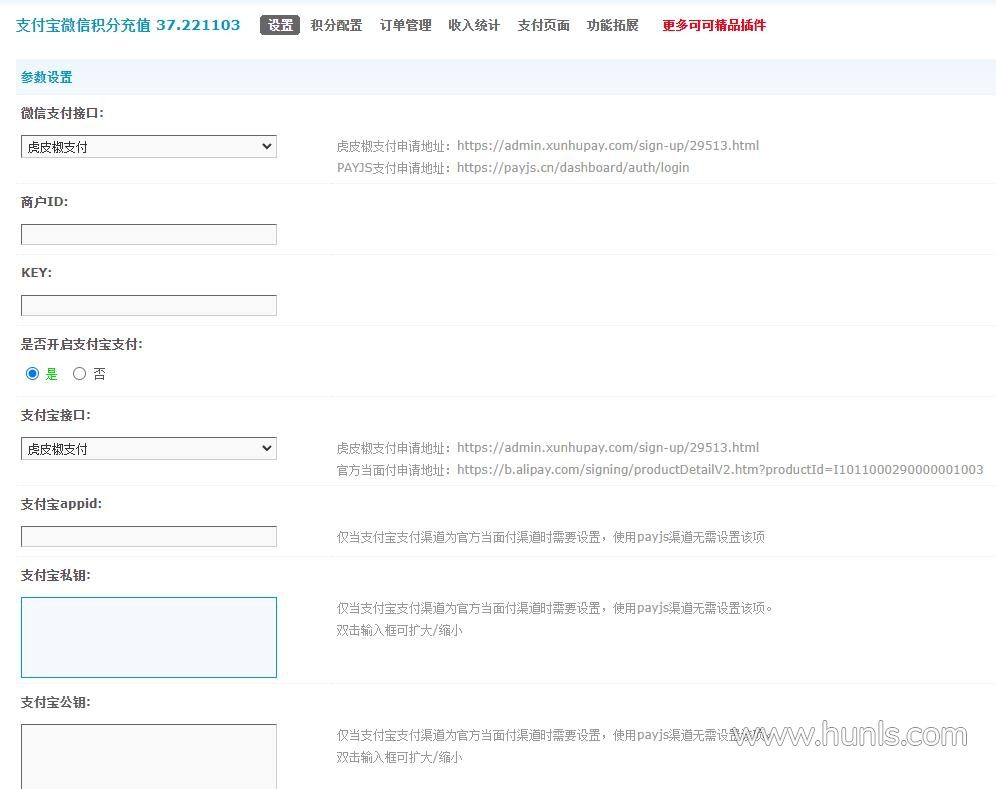Screen dimensions: 996x789
Task: Open the 收入统计 tab
Action: coord(474,25)
